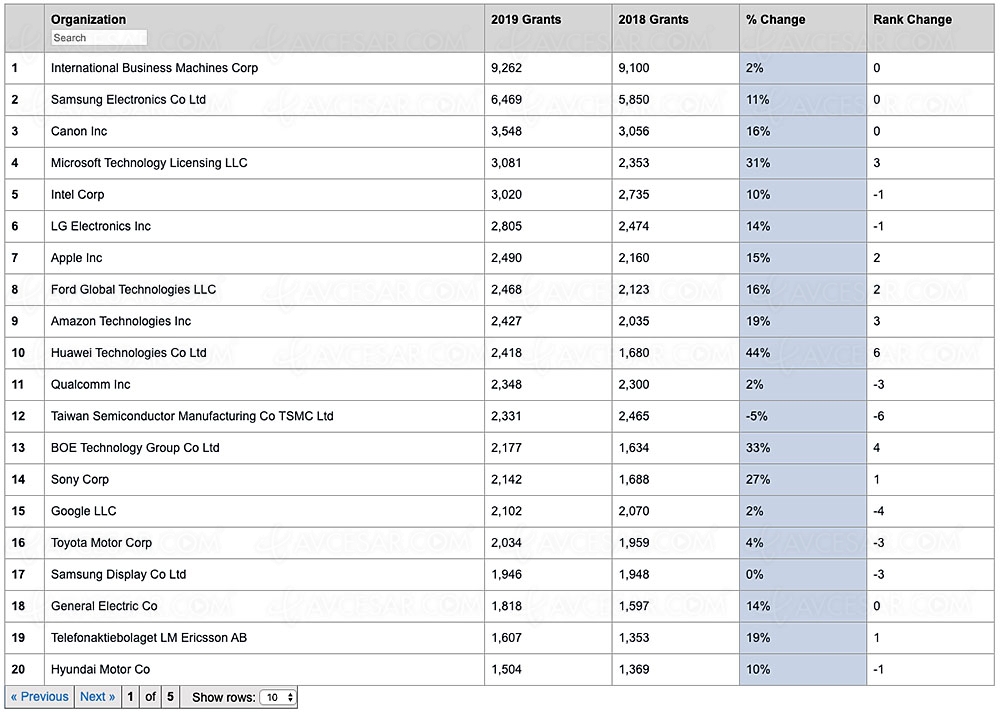Screen dimensions: 1000x714
Task: Click the Huawei Technologies Co Ltd entry
Action: (129, 353)
